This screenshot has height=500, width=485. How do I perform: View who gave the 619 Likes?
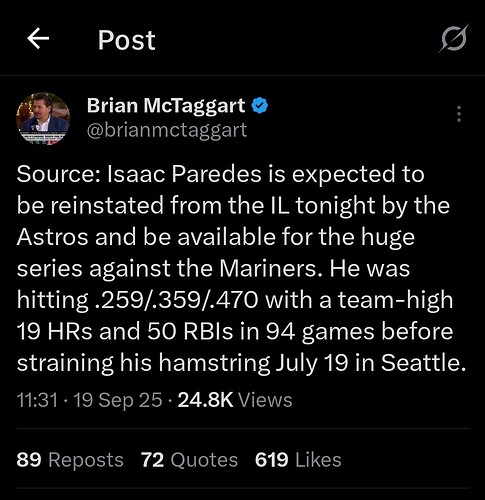tap(298, 460)
